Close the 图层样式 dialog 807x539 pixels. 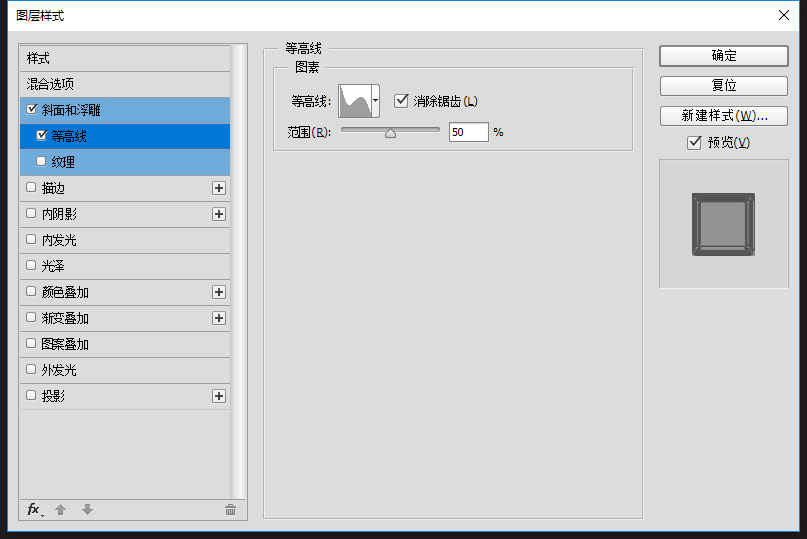click(783, 15)
